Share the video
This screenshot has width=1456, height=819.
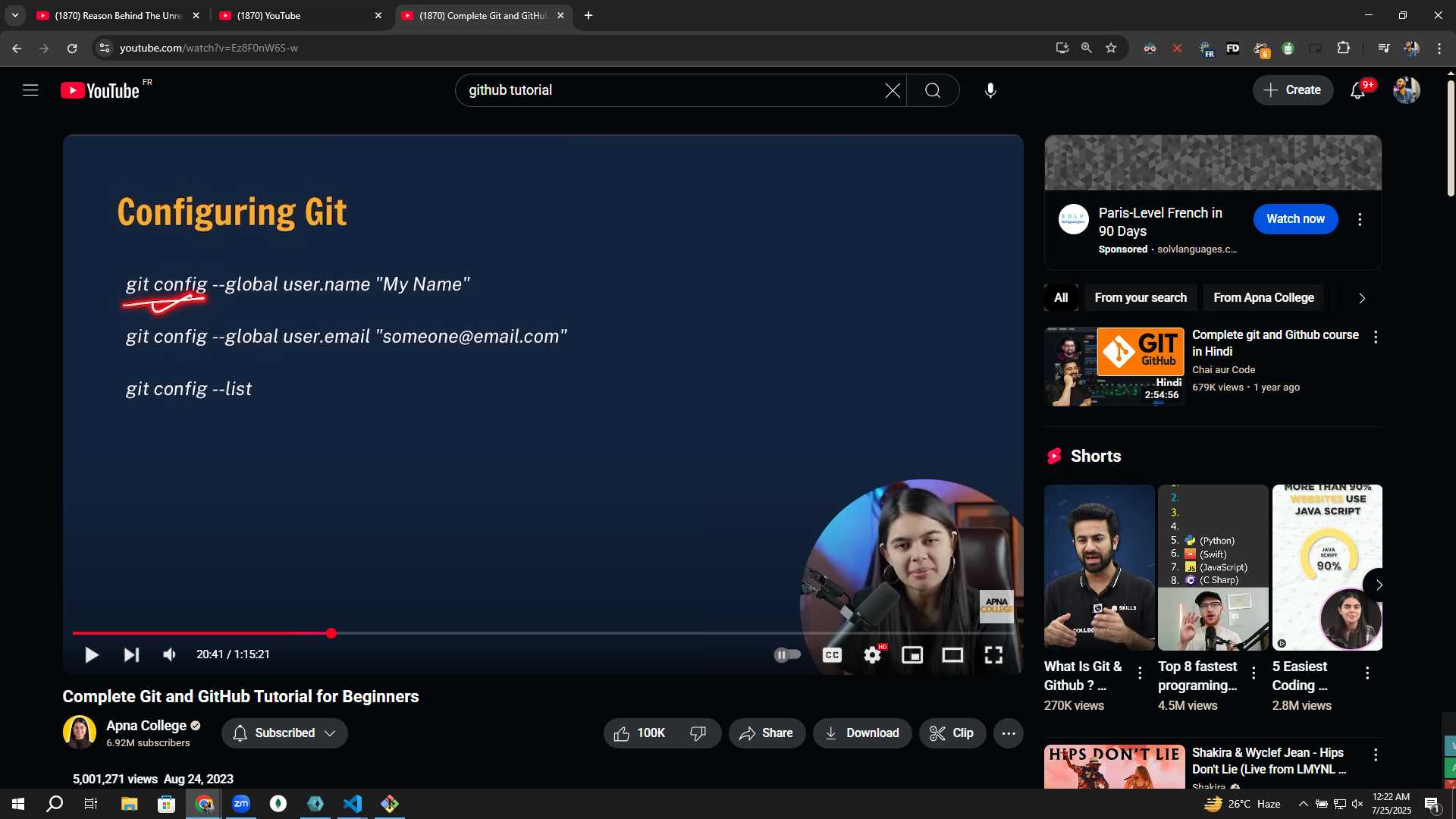[767, 733]
